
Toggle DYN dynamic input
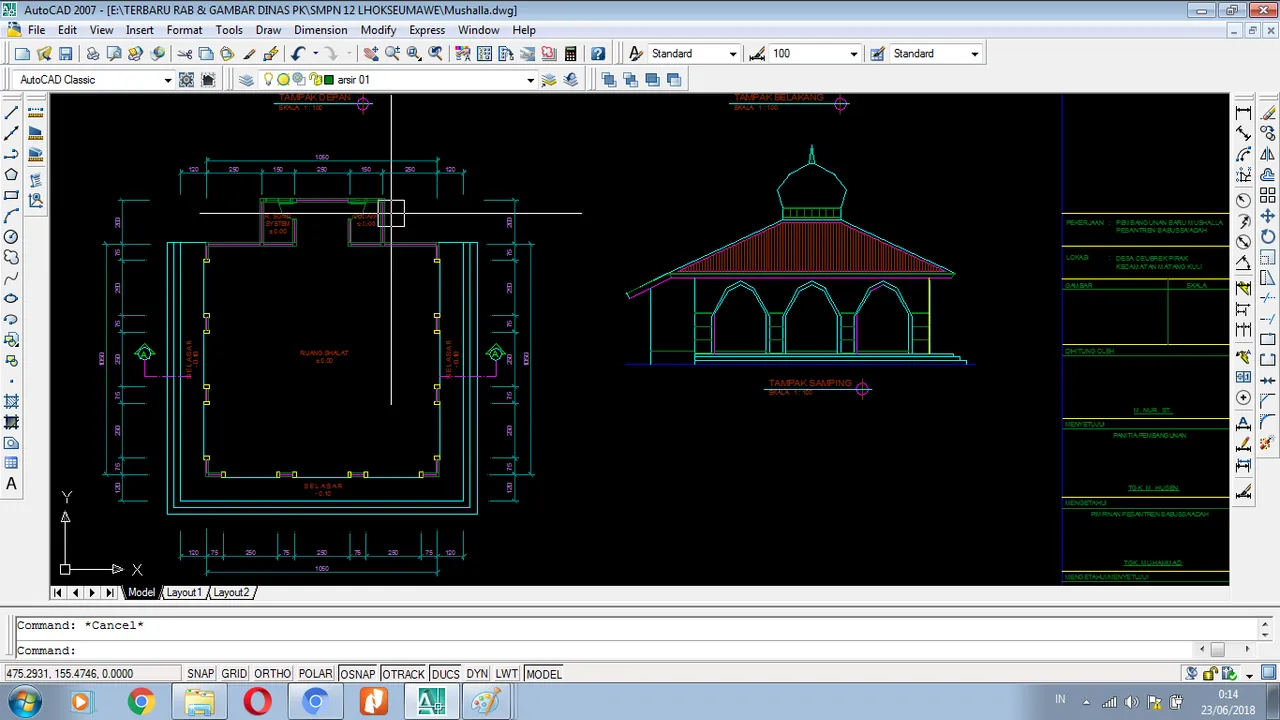tap(477, 674)
